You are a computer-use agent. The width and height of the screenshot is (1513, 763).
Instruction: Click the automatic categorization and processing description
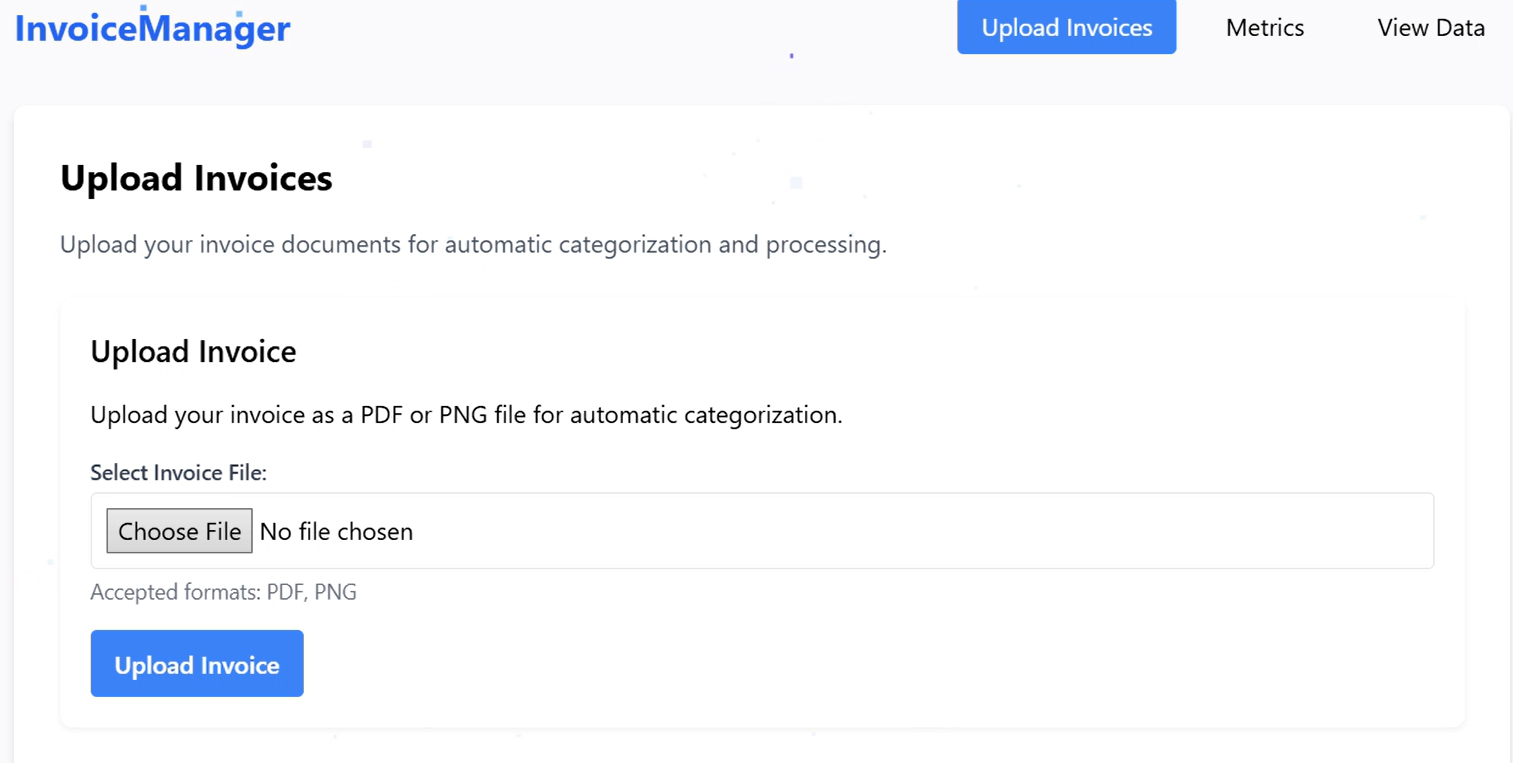pos(473,245)
